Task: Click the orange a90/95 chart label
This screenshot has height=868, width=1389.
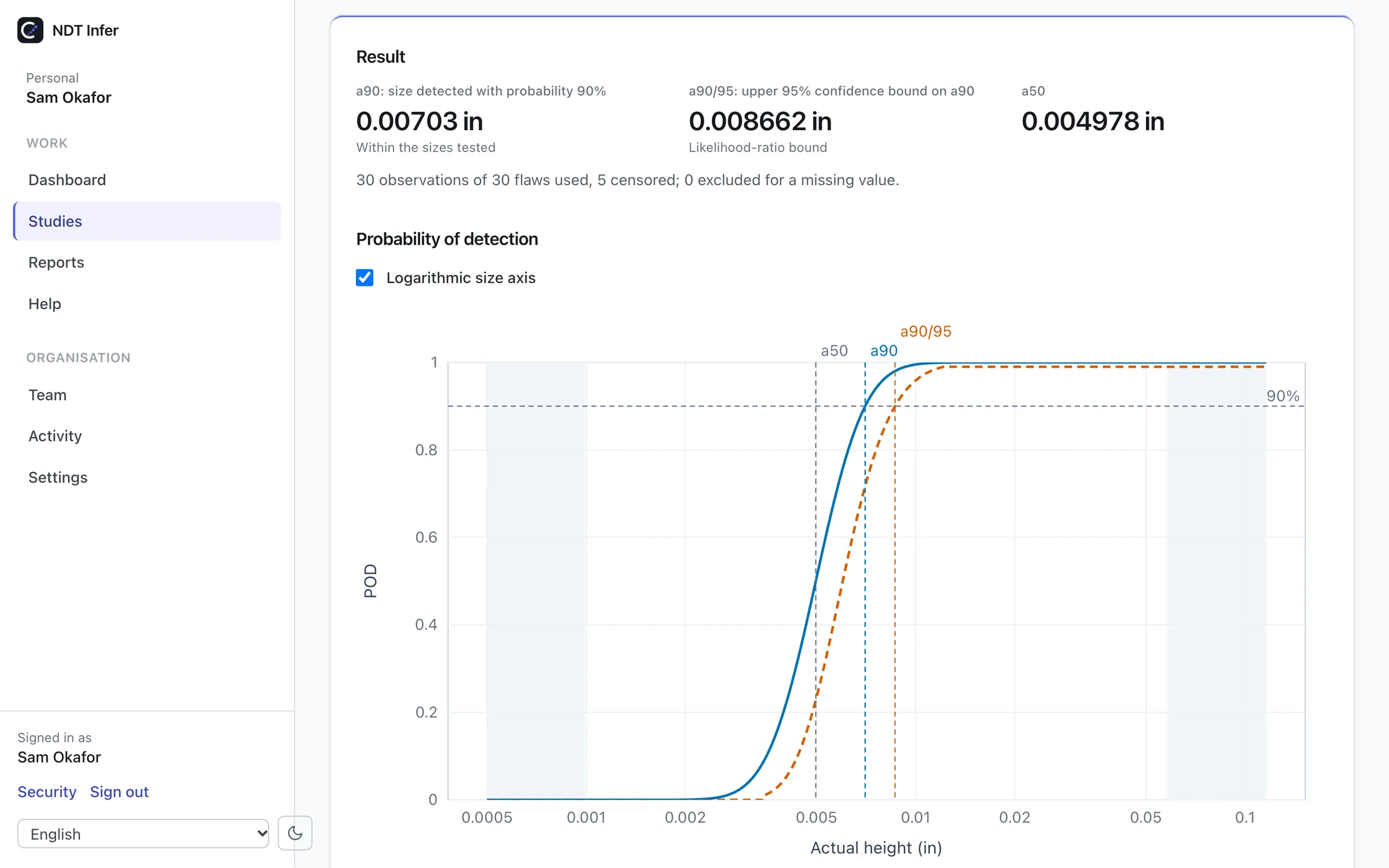Action: coord(925,332)
